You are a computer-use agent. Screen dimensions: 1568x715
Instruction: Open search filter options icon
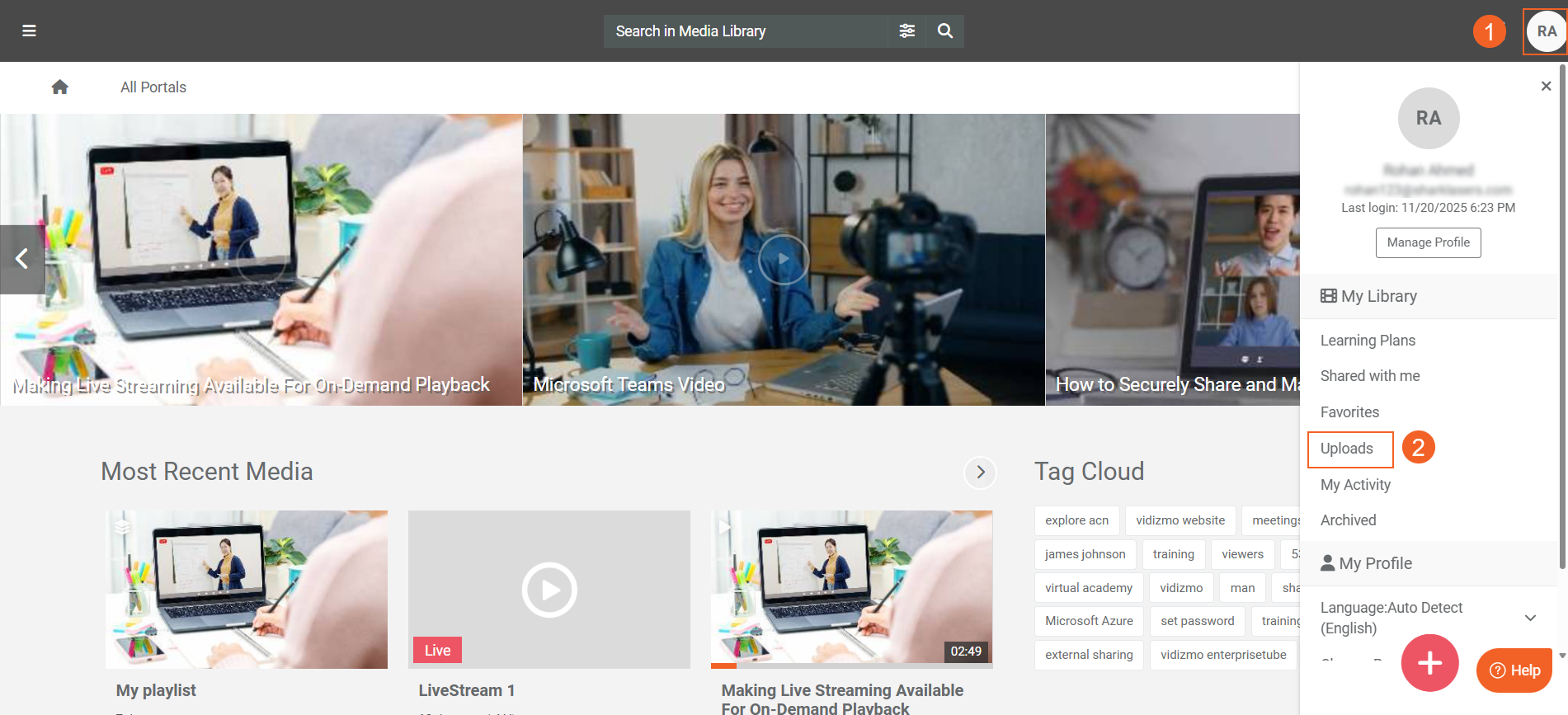(x=906, y=31)
